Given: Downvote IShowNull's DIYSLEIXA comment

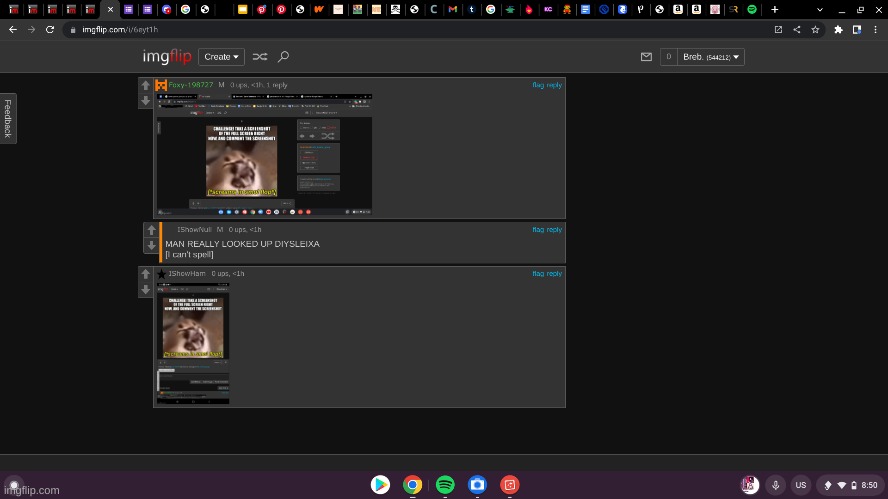Looking at the screenshot, I should pyautogui.click(x=151, y=246).
